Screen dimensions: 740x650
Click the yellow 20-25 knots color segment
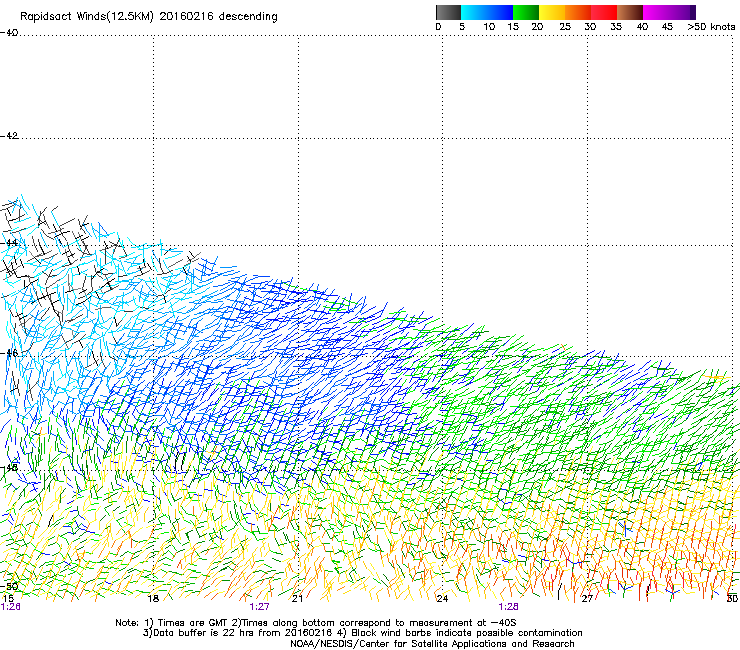pyautogui.click(x=552, y=12)
